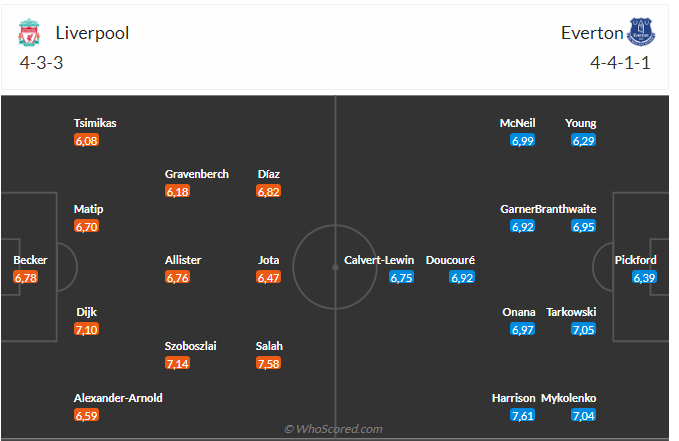Click Becker's 6,78 rating badge
The image size is (679, 441).
click(26, 277)
